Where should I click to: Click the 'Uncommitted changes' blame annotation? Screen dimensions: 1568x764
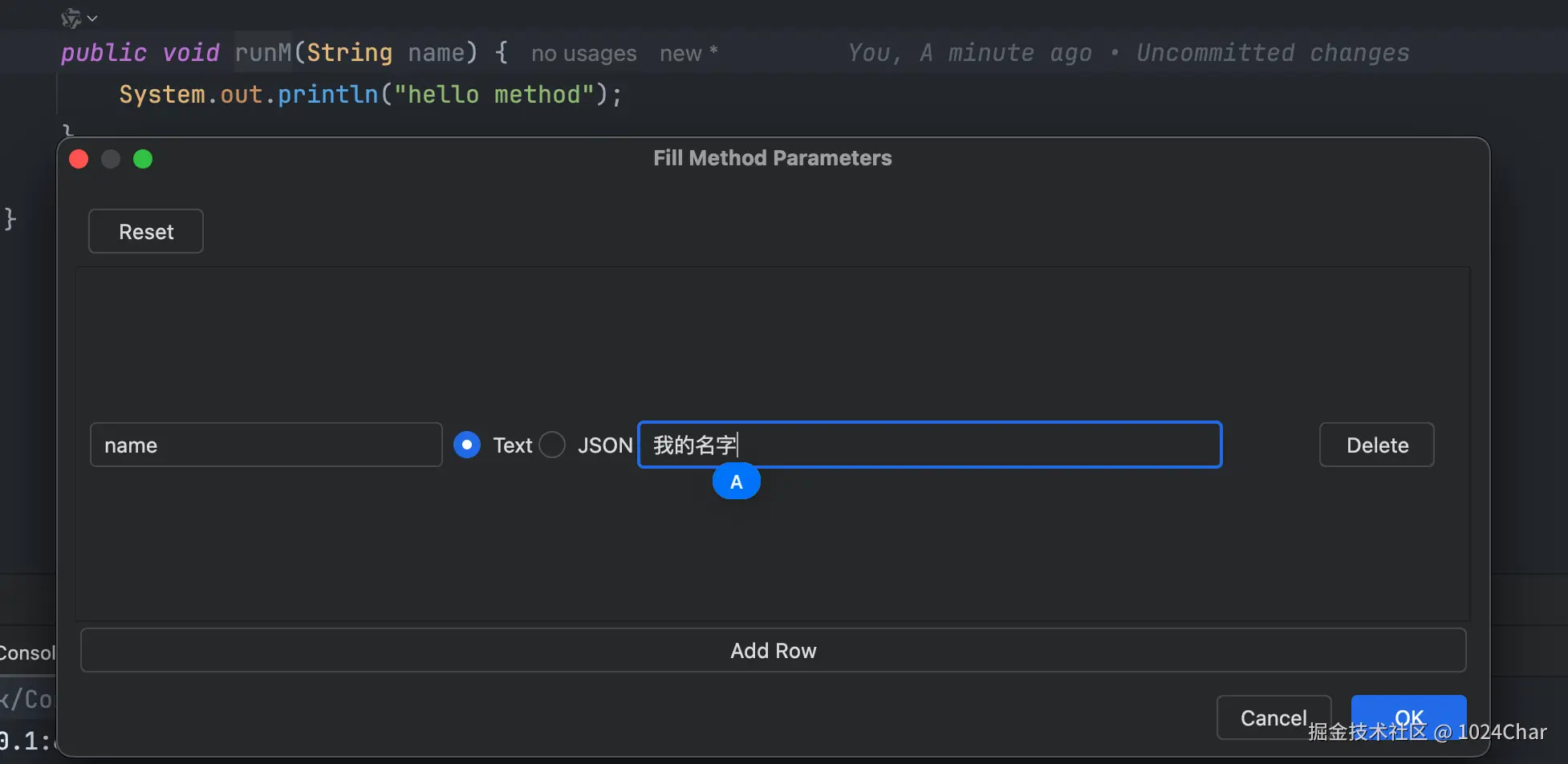(x=1272, y=53)
